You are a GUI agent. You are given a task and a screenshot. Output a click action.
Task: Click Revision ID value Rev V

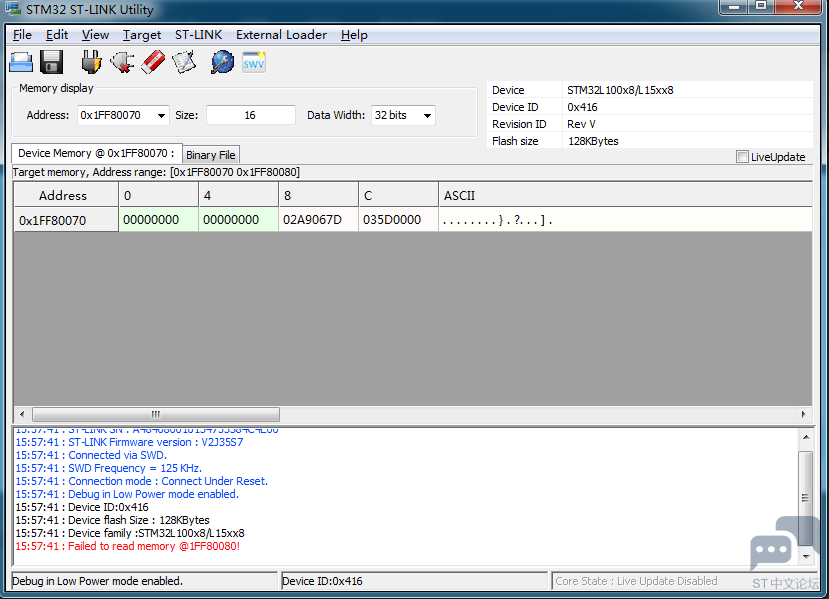[x=581, y=124]
